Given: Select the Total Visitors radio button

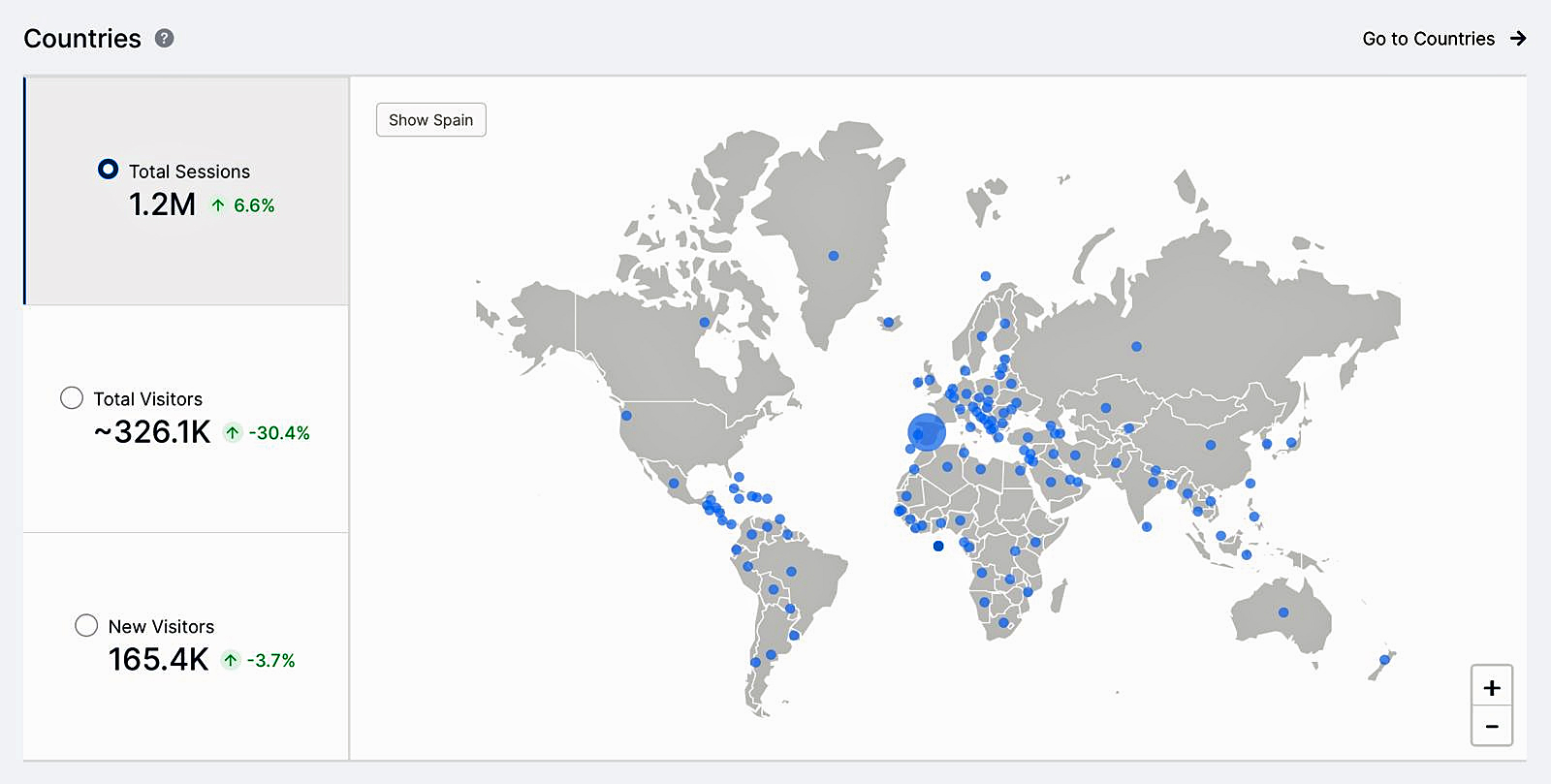Looking at the screenshot, I should pos(72,398).
